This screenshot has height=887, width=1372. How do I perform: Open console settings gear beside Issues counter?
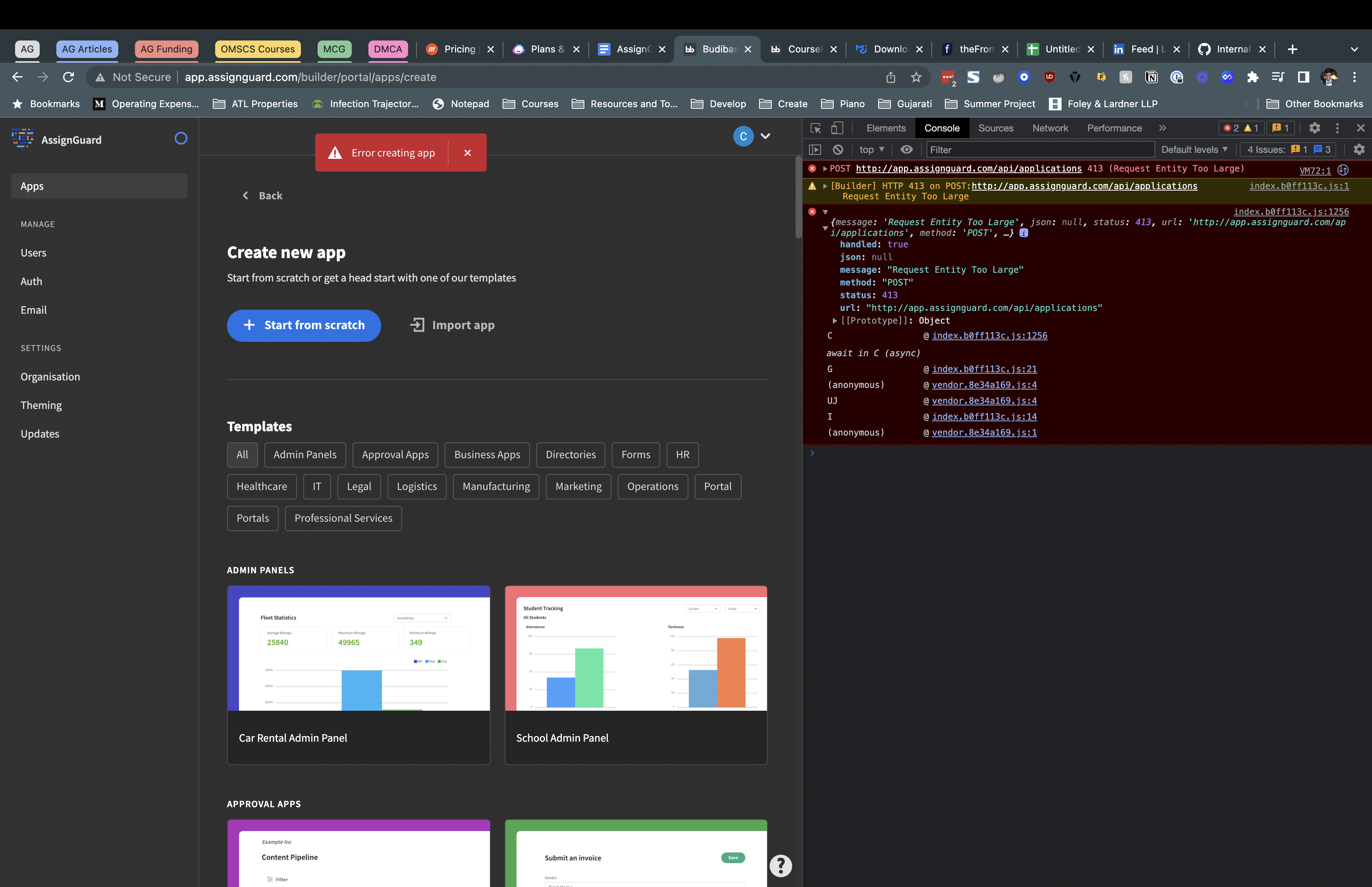pos(1359,150)
